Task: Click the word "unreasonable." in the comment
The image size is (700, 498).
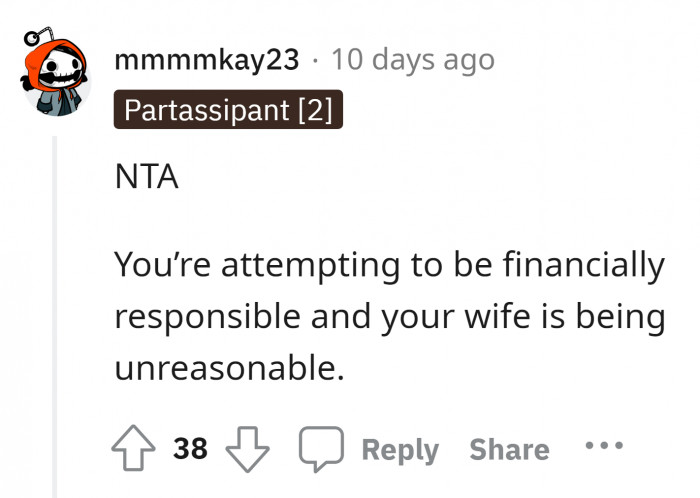Action: [x=228, y=369]
